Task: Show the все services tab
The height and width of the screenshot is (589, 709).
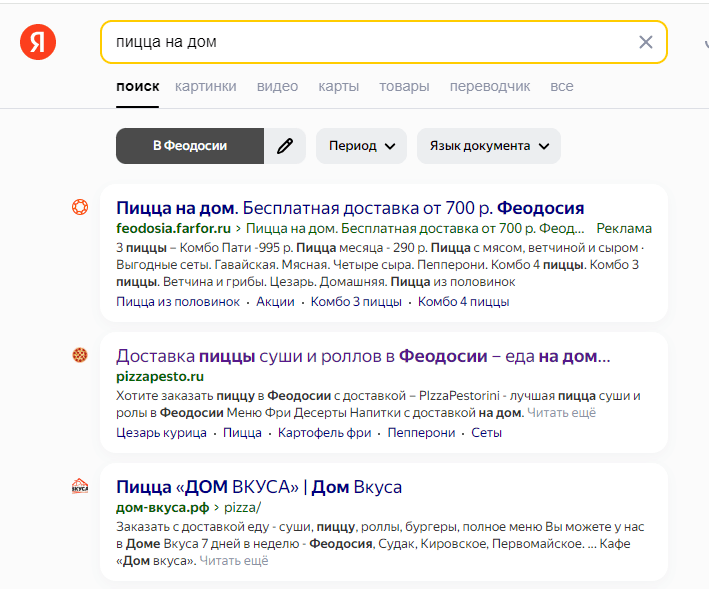Action: 562,86
